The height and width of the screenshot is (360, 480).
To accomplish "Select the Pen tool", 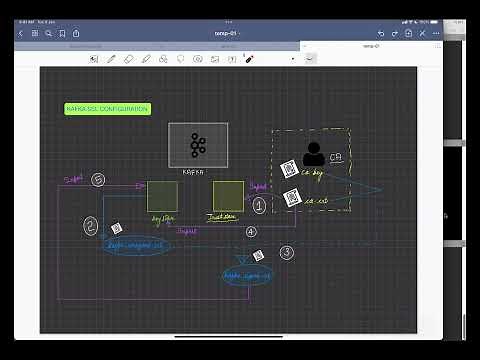I will click(111, 59).
